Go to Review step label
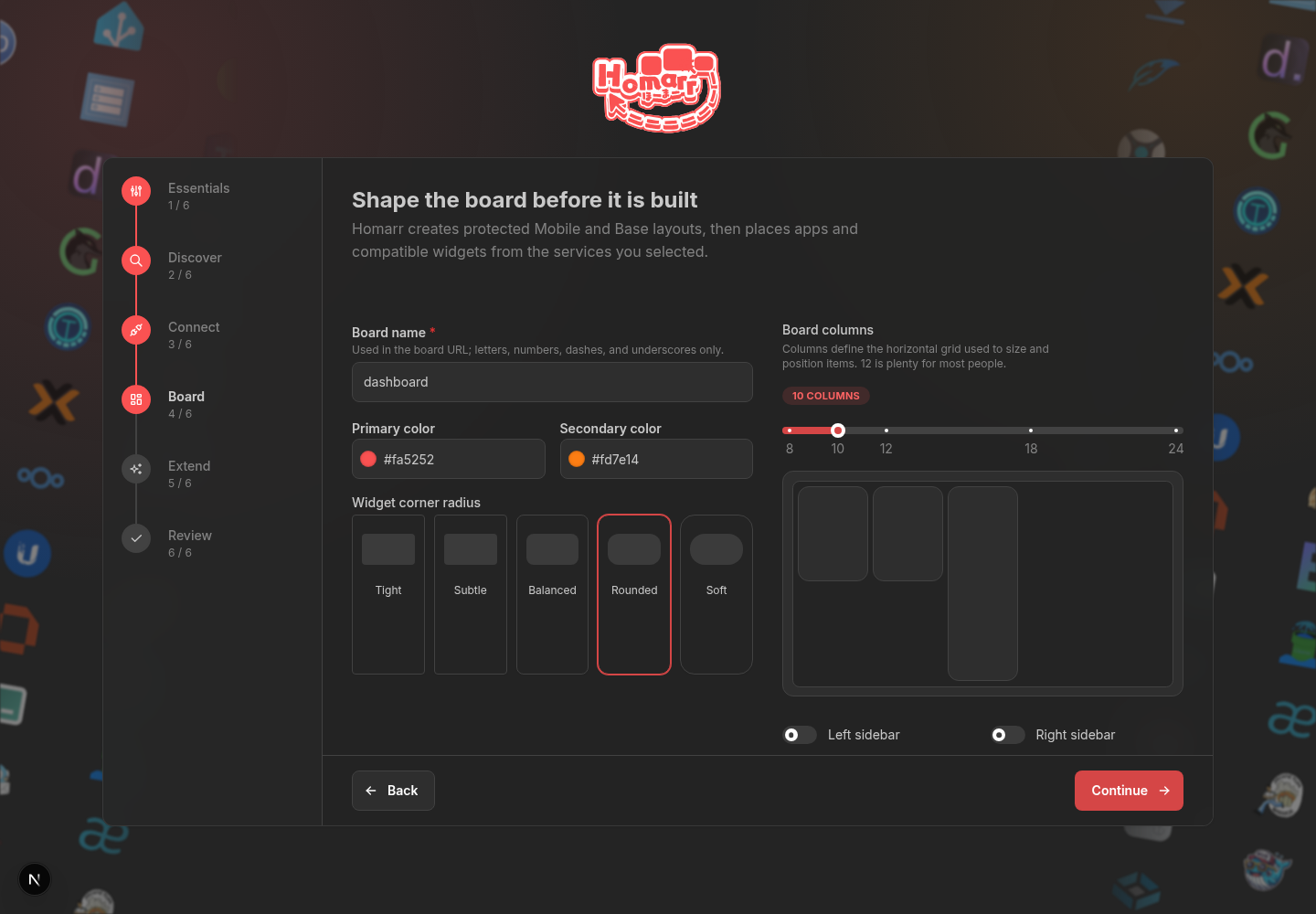Viewport: 1316px width, 914px height. click(190, 536)
